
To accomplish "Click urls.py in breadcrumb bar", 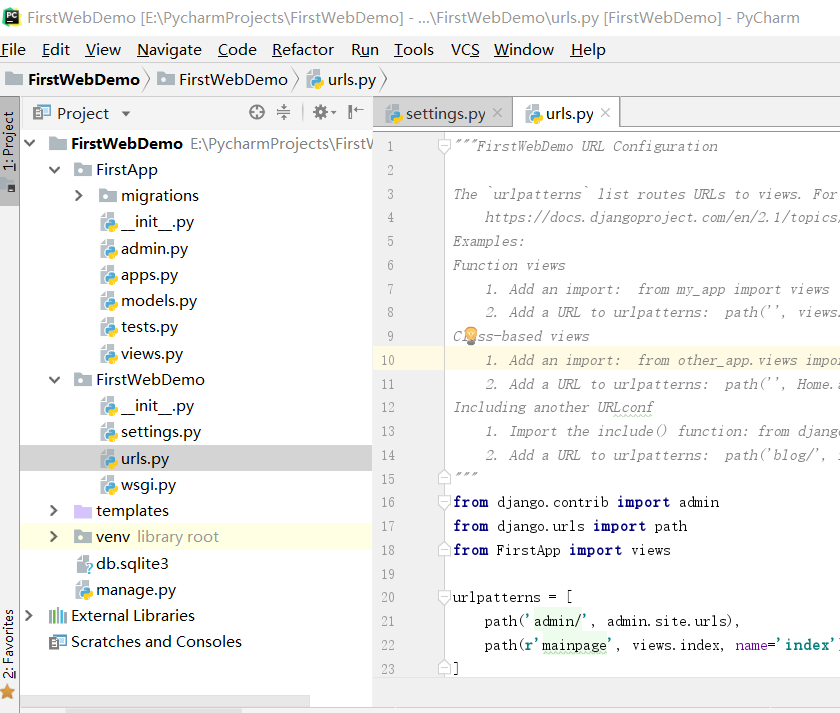I will pos(342,80).
